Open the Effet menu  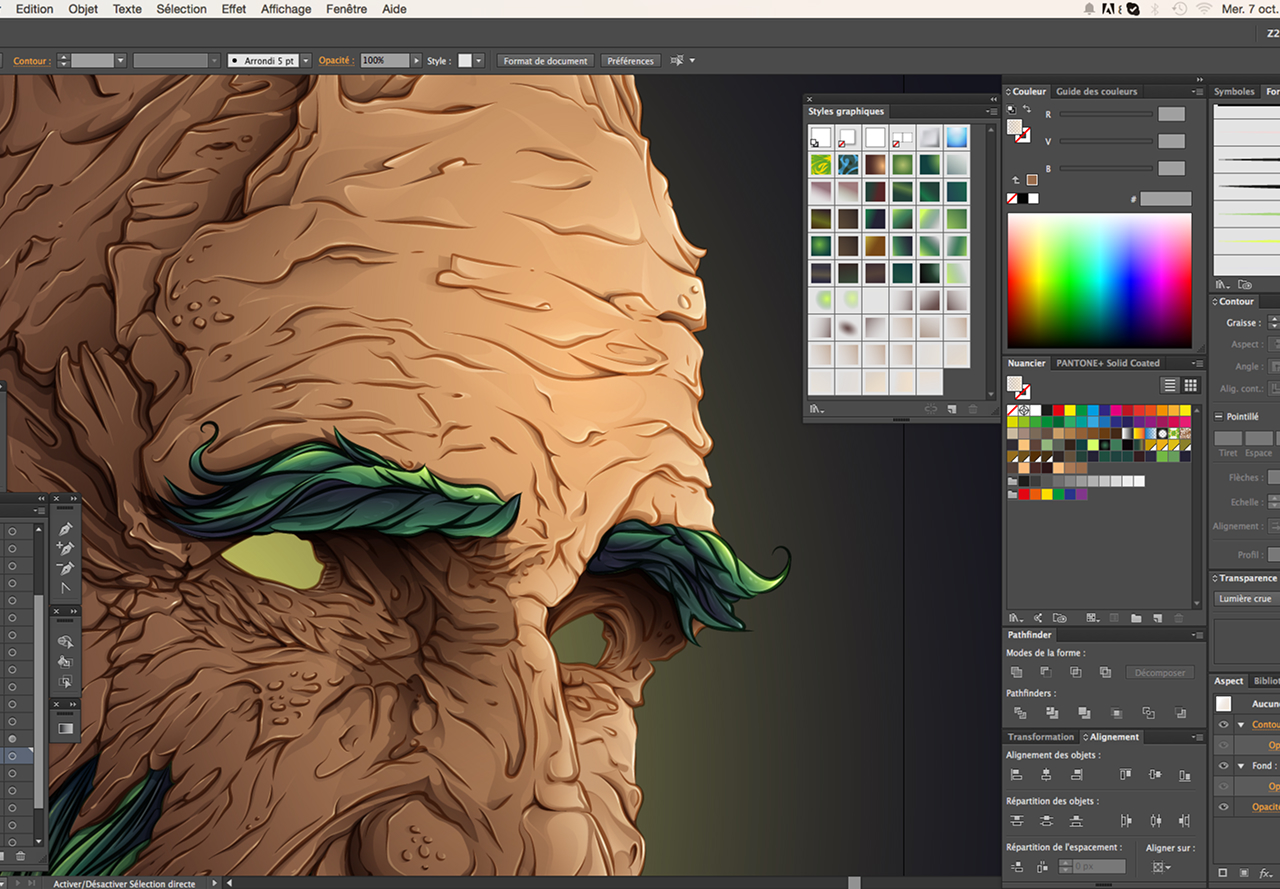pos(234,9)
